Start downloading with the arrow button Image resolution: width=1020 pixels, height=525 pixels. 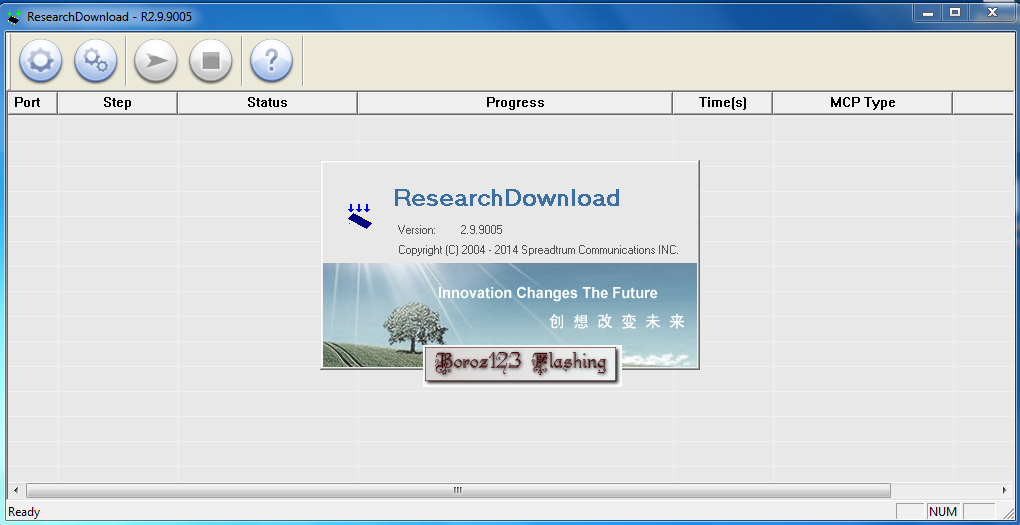(155, 61)
